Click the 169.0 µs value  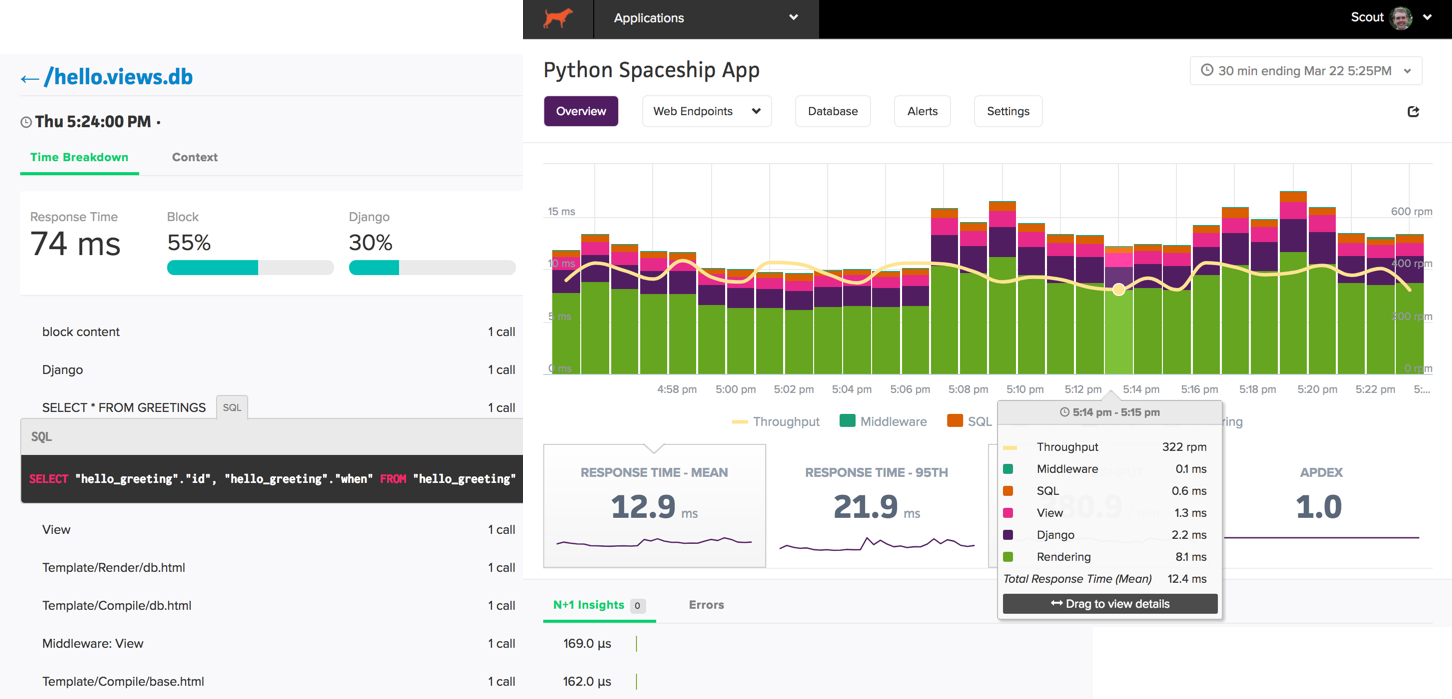587,644
